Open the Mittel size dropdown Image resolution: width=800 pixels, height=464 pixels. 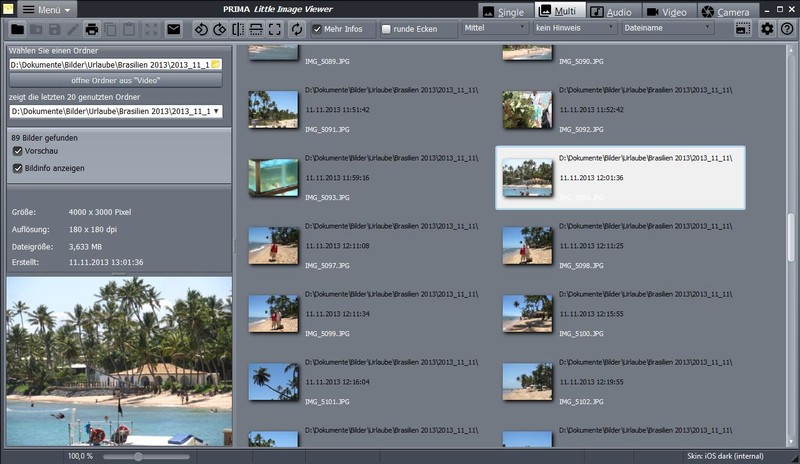(x=494, y=28)
